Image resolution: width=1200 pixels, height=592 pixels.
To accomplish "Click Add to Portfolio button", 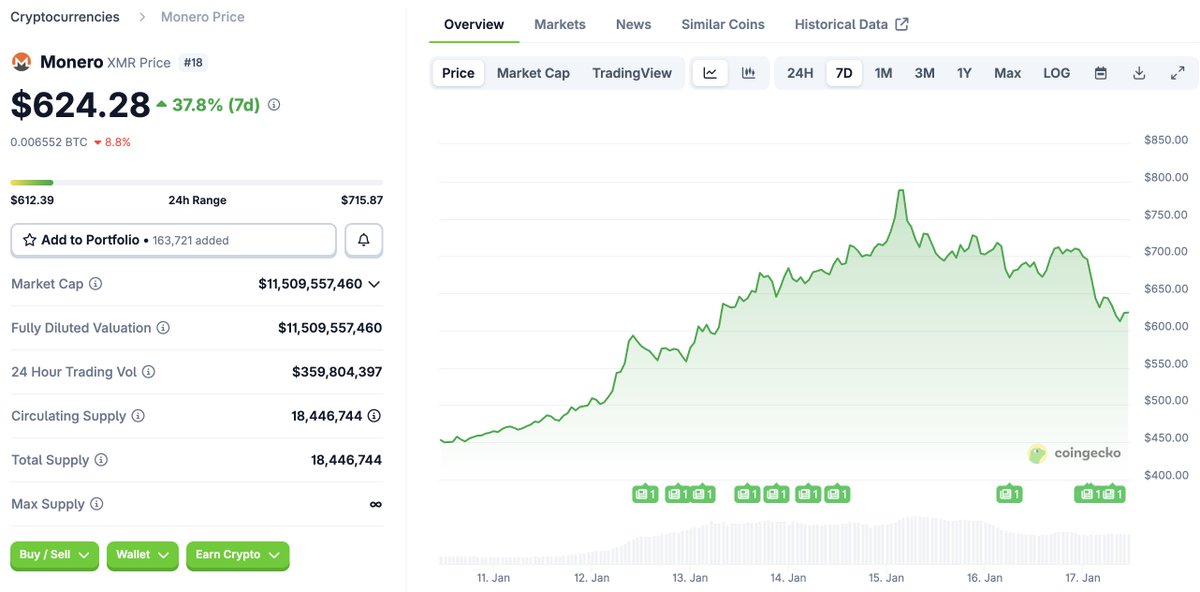I will pos(173,240).
